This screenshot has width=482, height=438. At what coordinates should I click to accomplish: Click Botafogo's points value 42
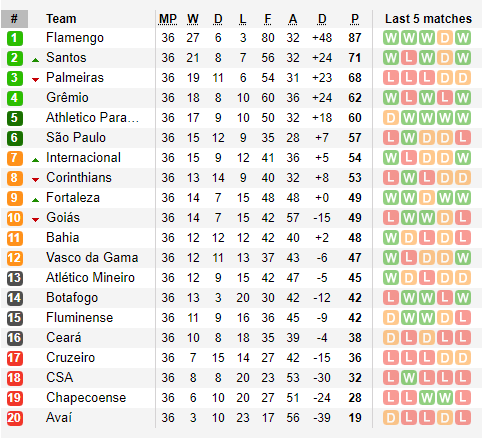click(x=355, y=298)
